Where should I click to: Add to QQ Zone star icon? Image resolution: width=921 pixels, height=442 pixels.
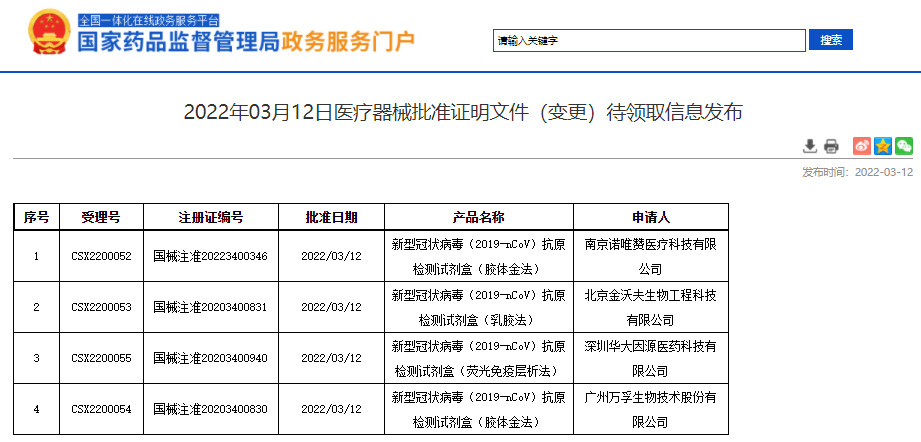tap(883, 146)
